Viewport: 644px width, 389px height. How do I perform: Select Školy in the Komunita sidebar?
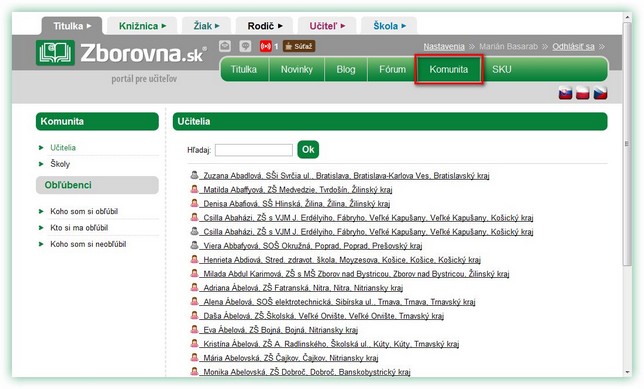(x=60, y=164)
